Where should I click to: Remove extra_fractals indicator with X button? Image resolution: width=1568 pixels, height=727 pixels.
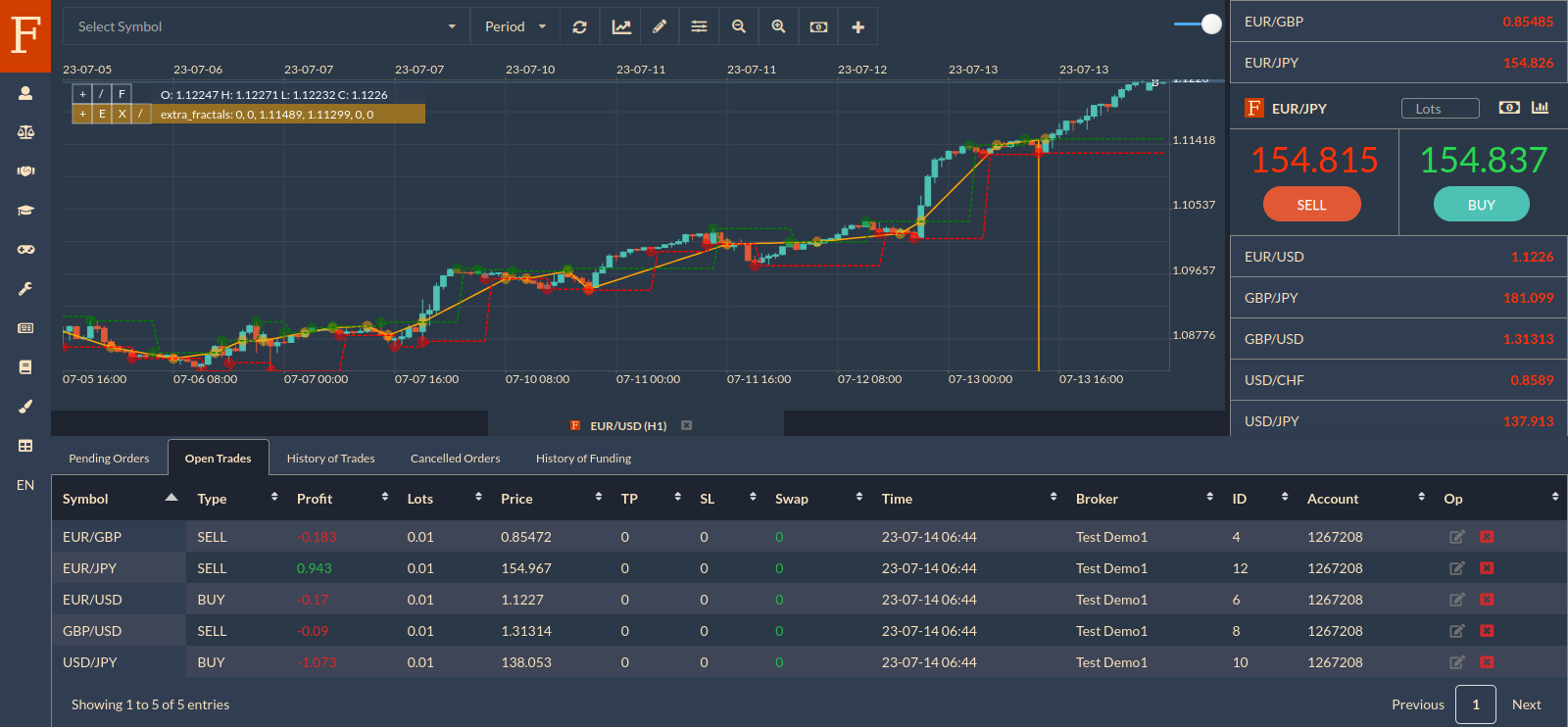point(122,114)
